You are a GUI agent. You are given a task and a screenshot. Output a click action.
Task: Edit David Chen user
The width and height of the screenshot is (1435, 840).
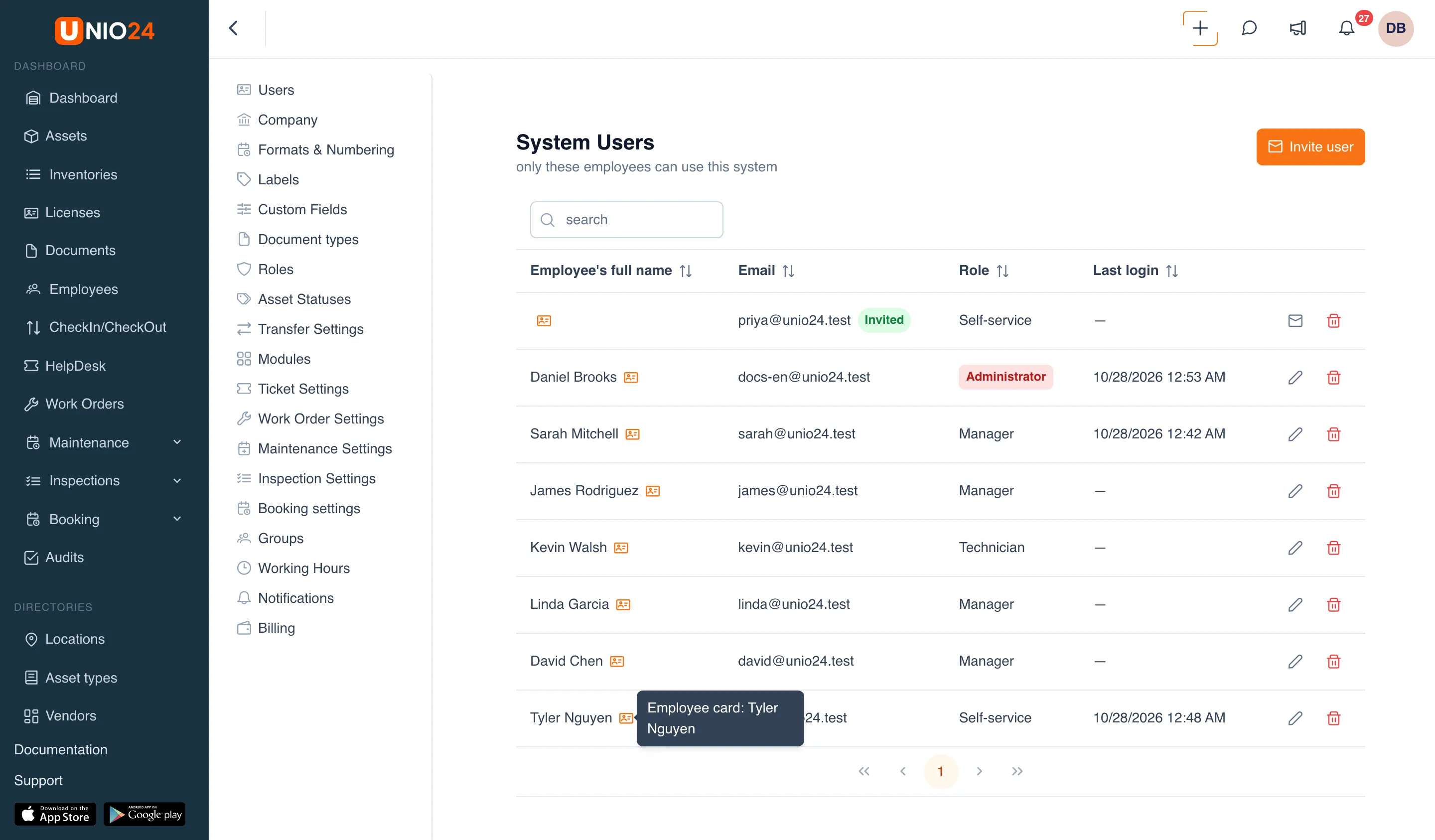click(1295, 661)
